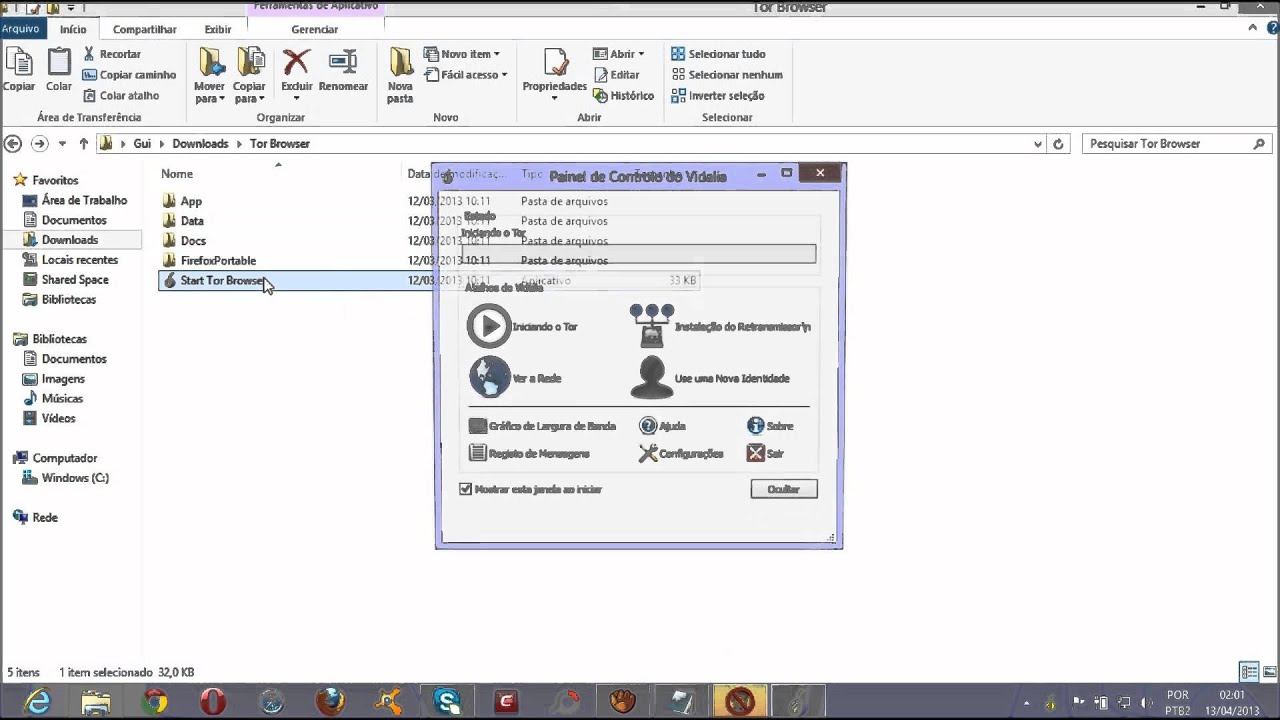This screenshot has height=720, width=1280.
Task: Switch to the Compartilhar ribbon tab
Action: 145,30
